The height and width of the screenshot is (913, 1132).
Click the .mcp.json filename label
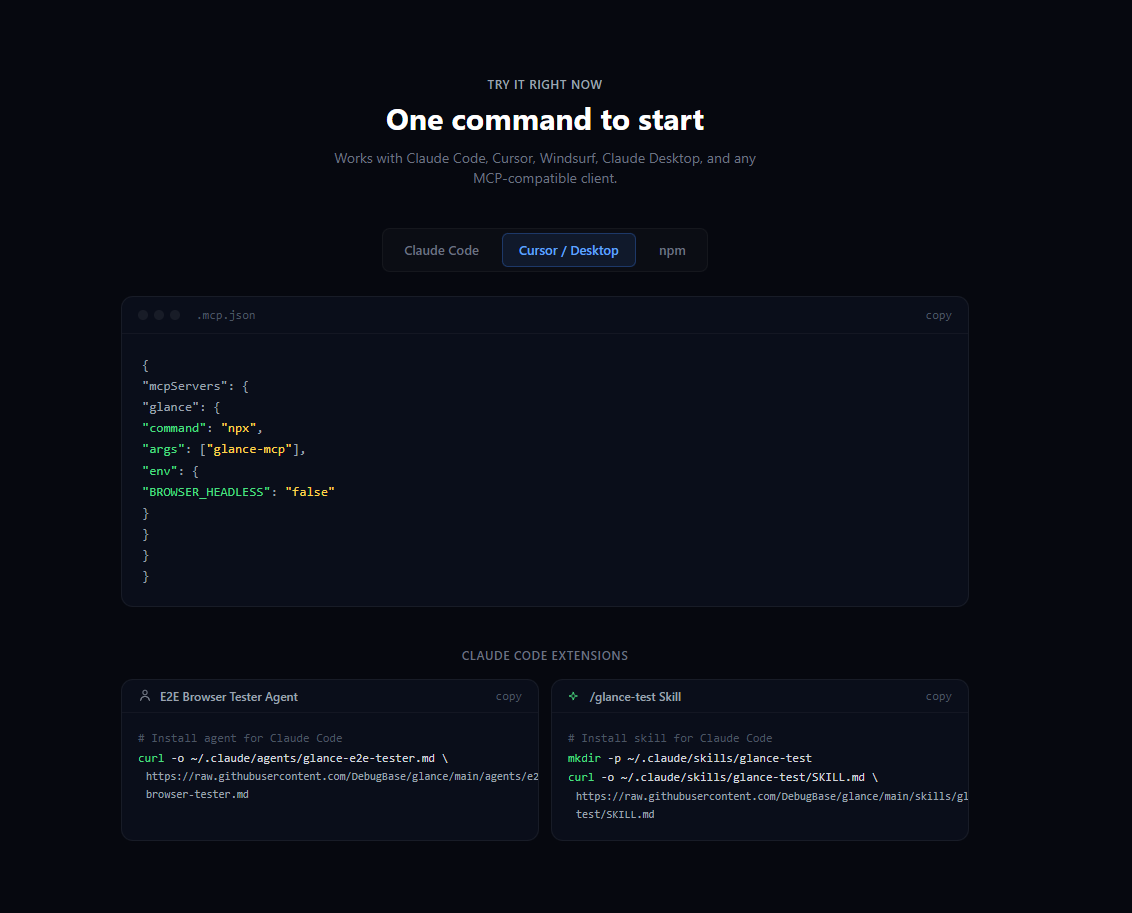tap(227, 315)
